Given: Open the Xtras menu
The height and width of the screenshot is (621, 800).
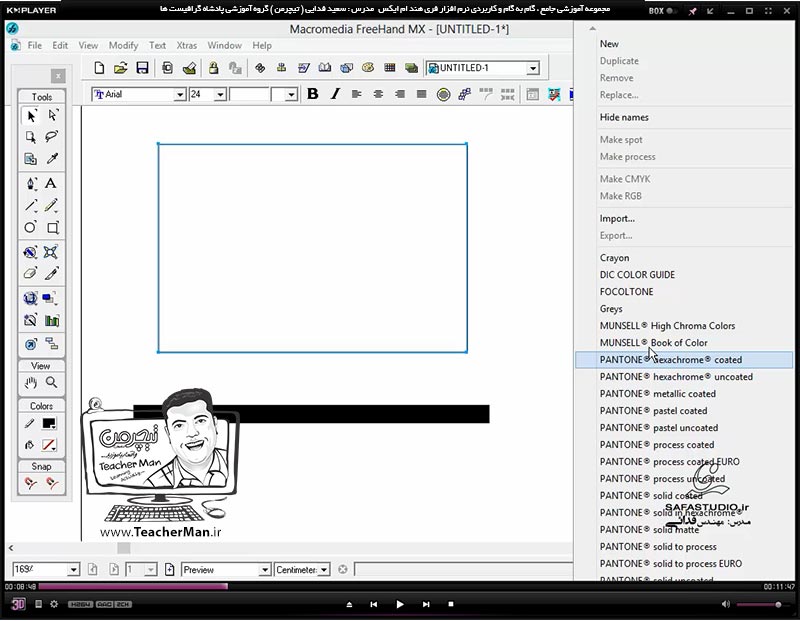Looking at the screenshot, I should click(186, 45).
